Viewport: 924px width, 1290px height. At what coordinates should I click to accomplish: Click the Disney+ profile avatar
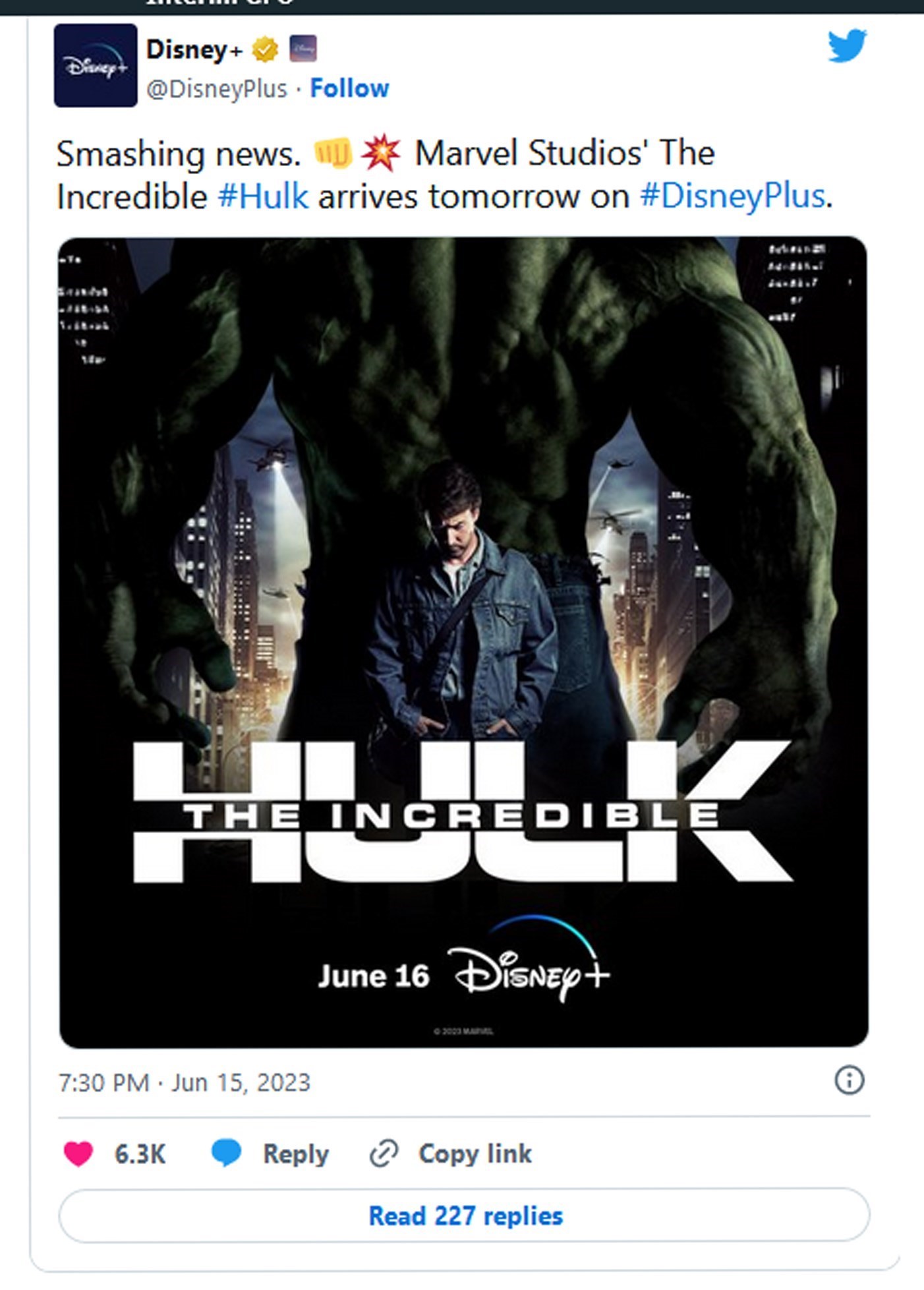(x=96, y=65)
